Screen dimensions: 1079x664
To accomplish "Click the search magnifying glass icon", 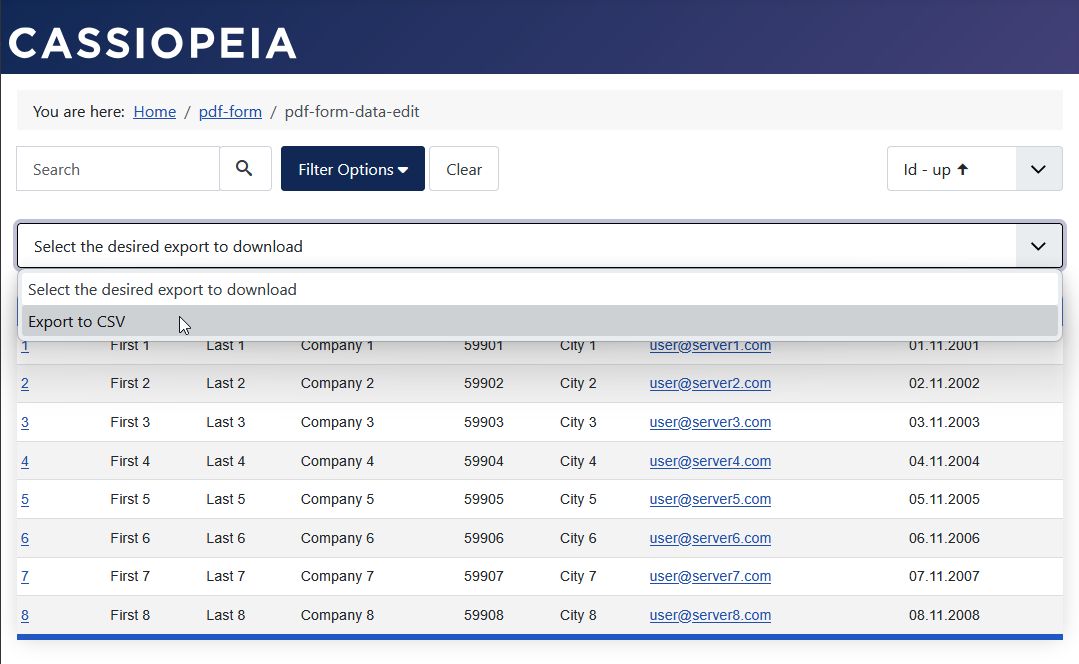I will pyautogui.click(x=245, y=168).
